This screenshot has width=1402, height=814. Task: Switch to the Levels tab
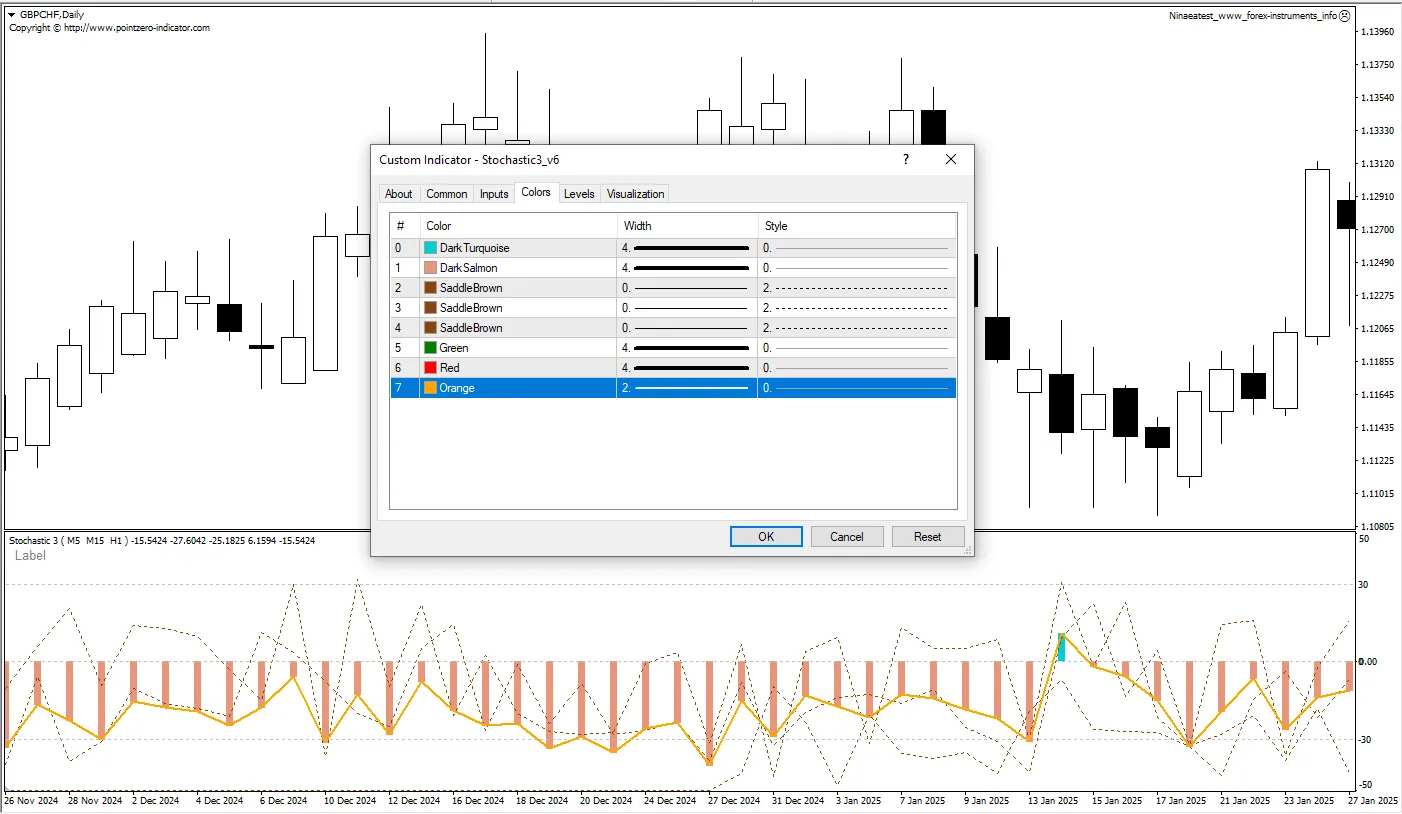579,194
